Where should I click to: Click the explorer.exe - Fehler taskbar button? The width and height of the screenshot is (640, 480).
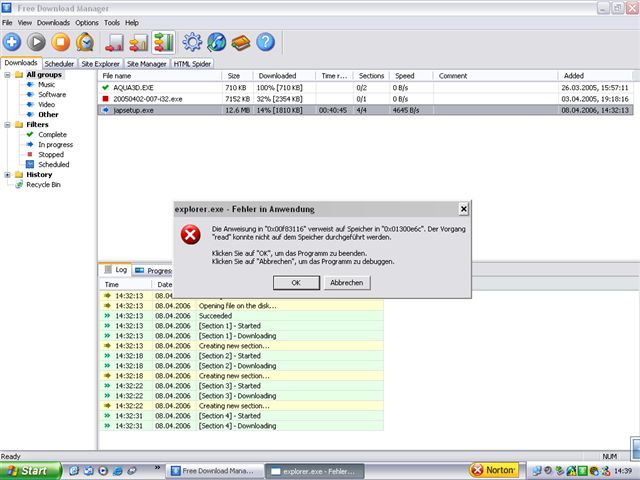[x=314, y=471]
